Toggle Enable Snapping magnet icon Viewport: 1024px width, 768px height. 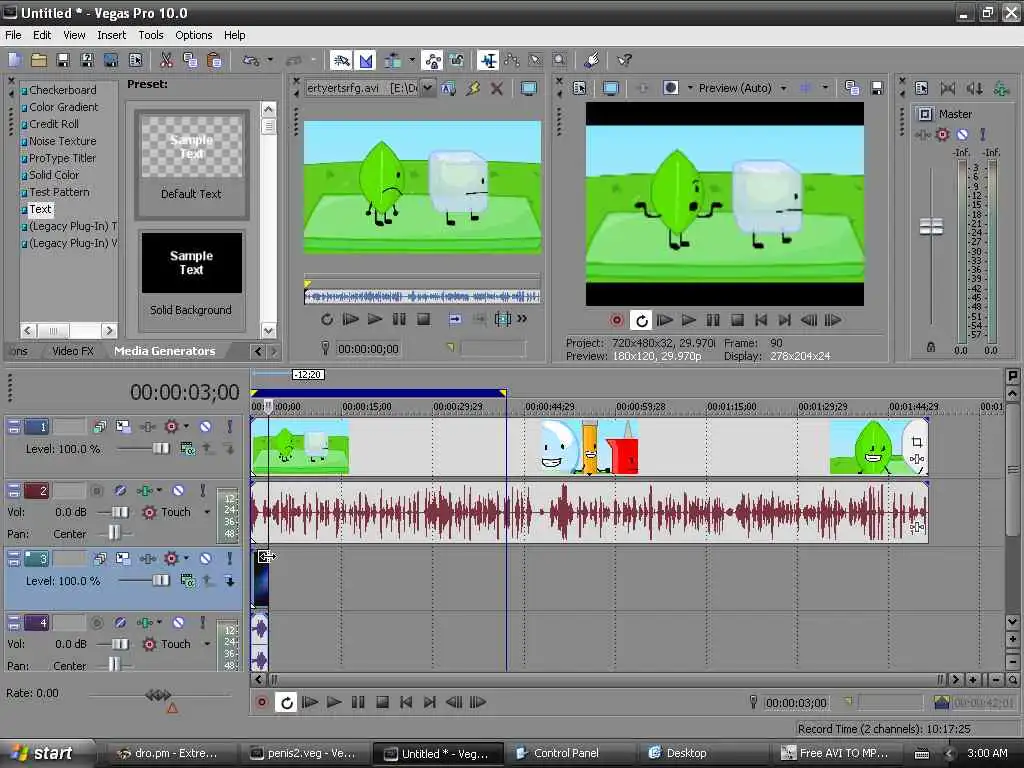click(x=341, y=61)
